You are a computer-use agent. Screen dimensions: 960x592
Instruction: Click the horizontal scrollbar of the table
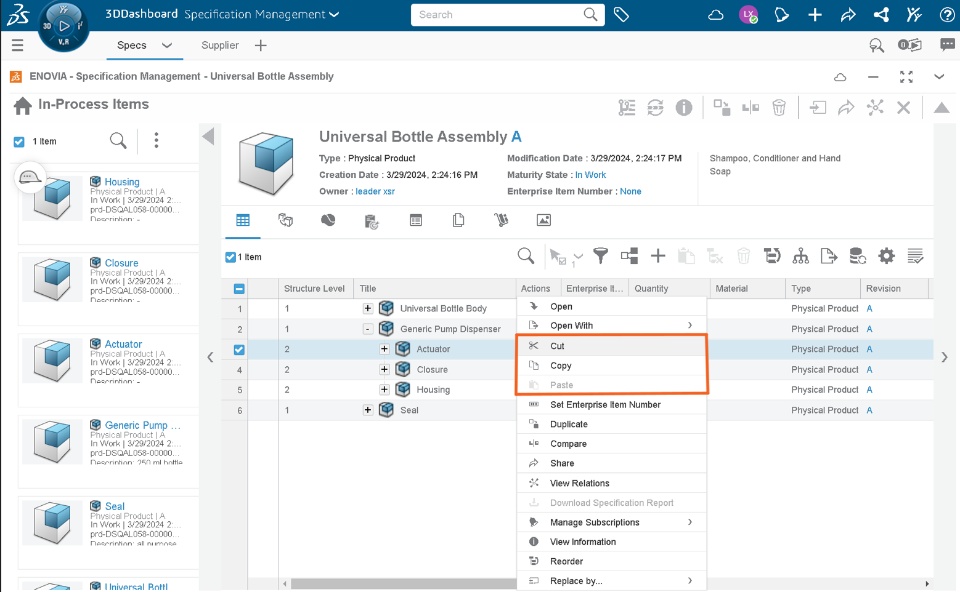(x=404, y=583)
